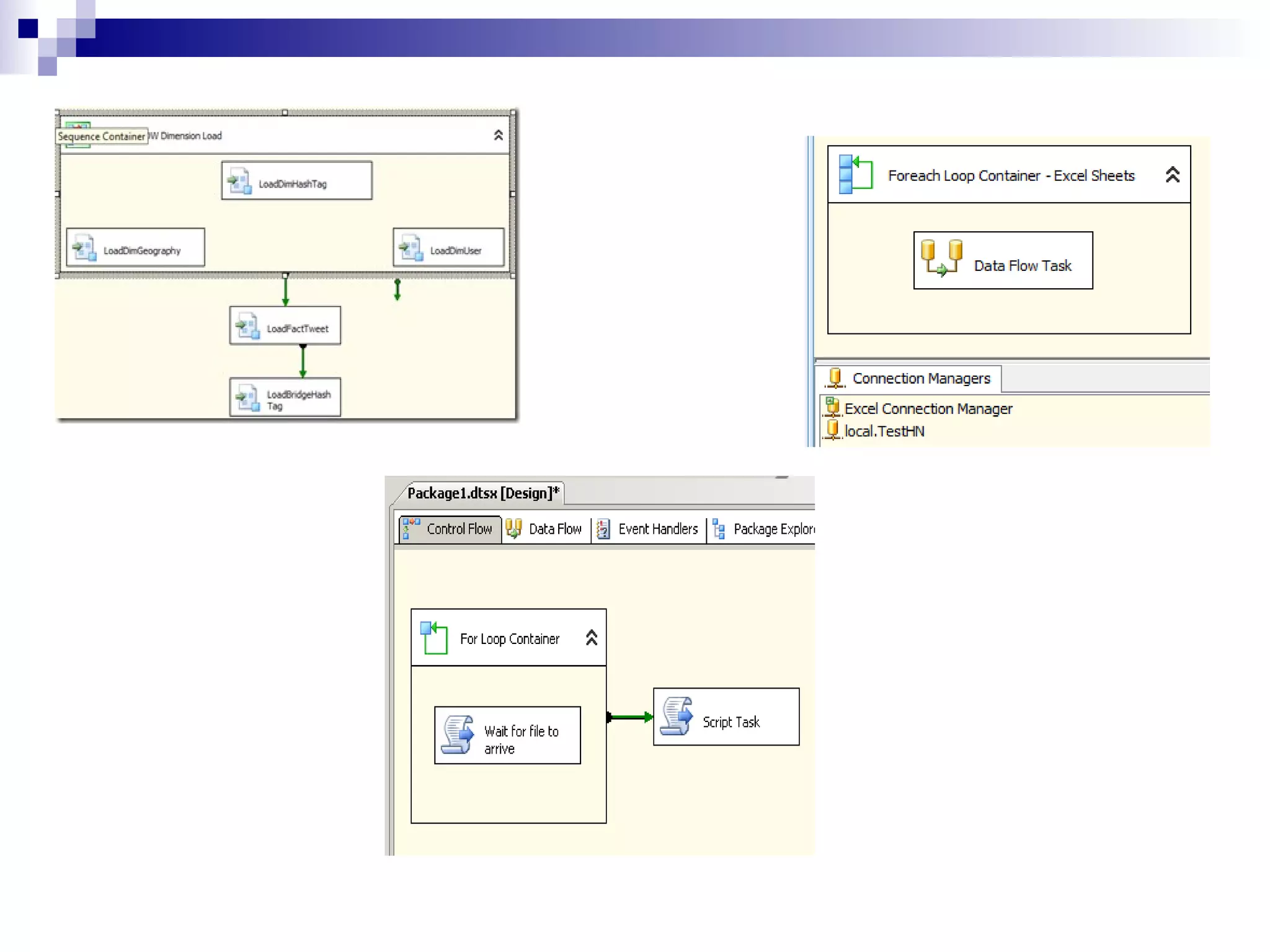The width and height of the screenshot is (1270, 952).
Task: Click the Wait for file to arrive icon
Action: pos(458,735)
